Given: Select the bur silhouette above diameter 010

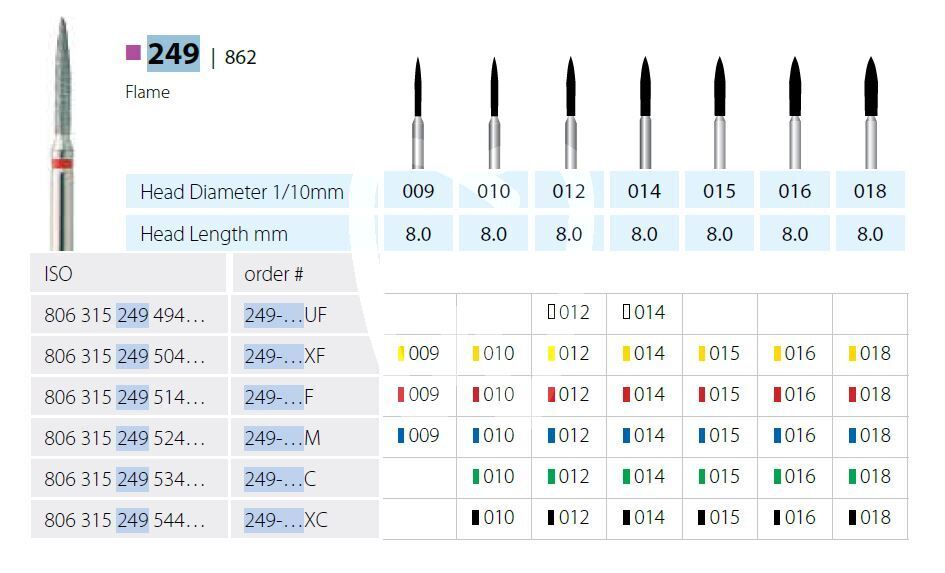Looking at the screenshot, I should (x=494, y=110).
